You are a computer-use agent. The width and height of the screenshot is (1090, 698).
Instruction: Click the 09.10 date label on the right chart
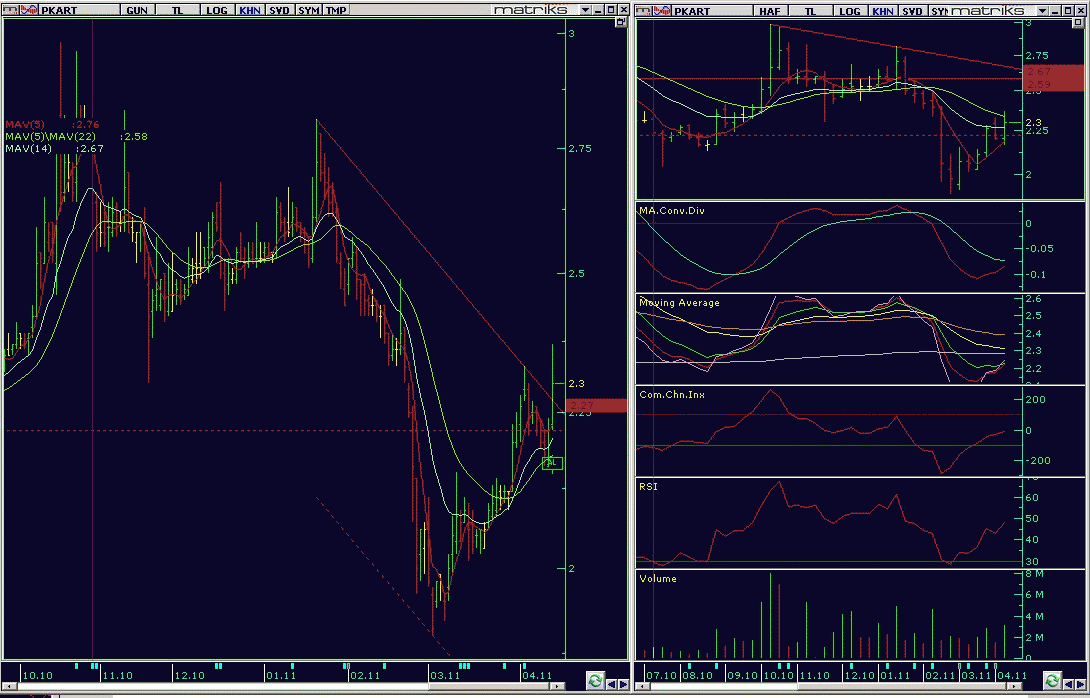(x=742, y=675)
